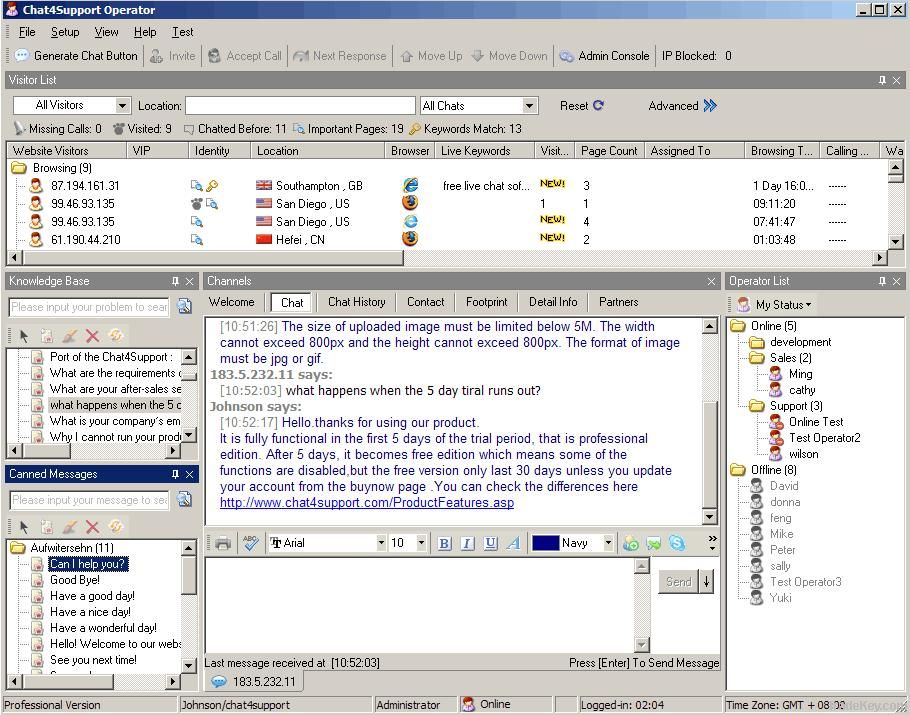Toggle italic text formatting
The image size is (910, 715).
click(466, 543)
